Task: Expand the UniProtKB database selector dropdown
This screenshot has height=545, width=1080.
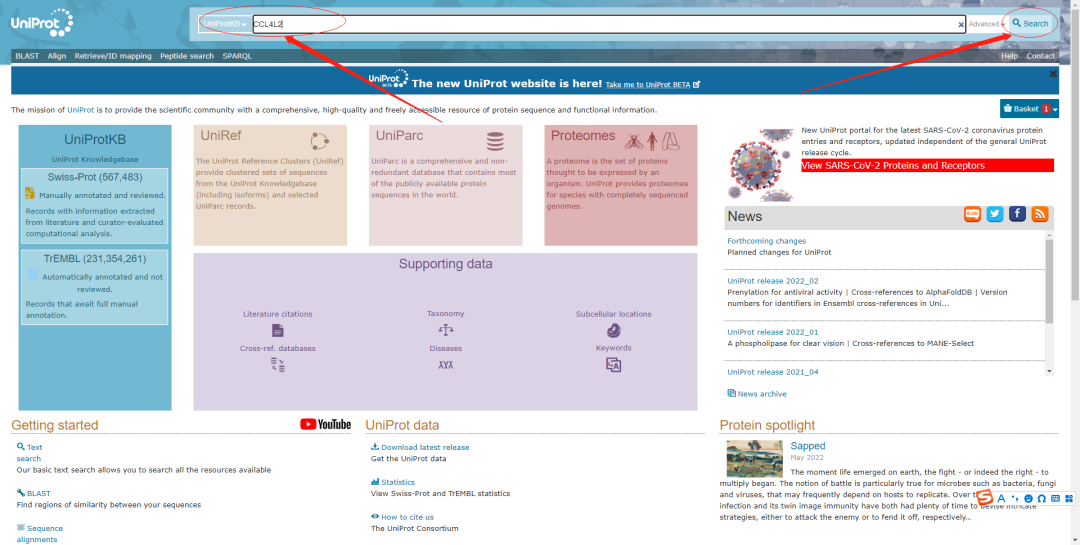Action: pos(225,24)
